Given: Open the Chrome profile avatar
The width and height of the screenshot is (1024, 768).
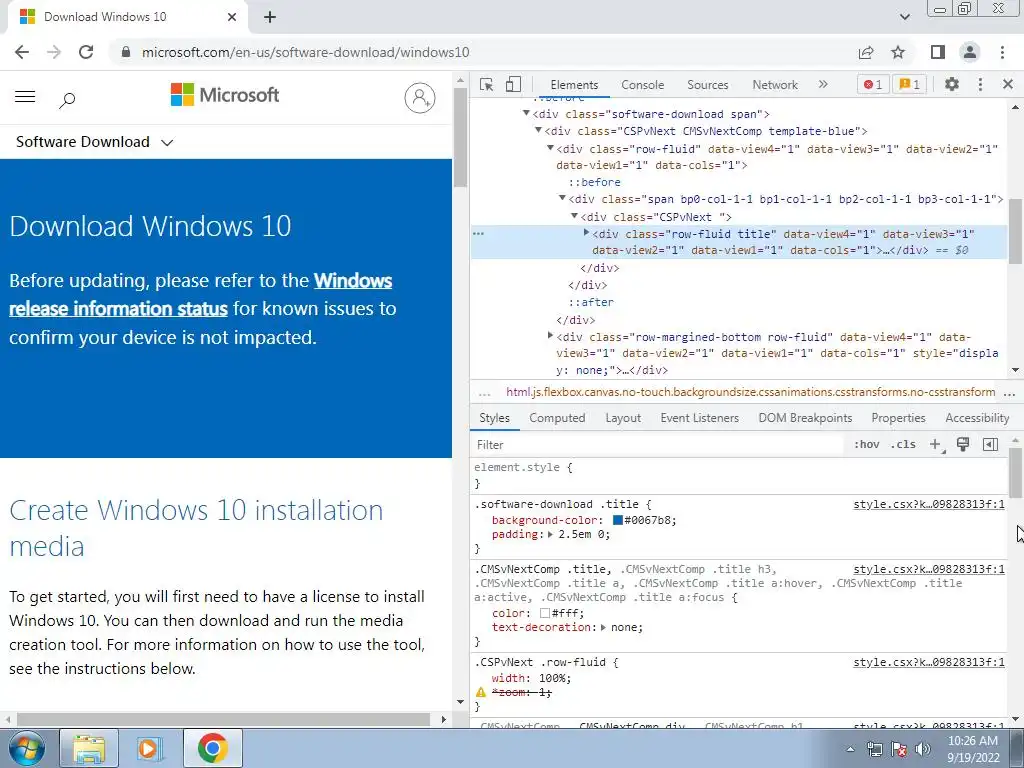Looking at the screenshot, I should click(970, 52).
